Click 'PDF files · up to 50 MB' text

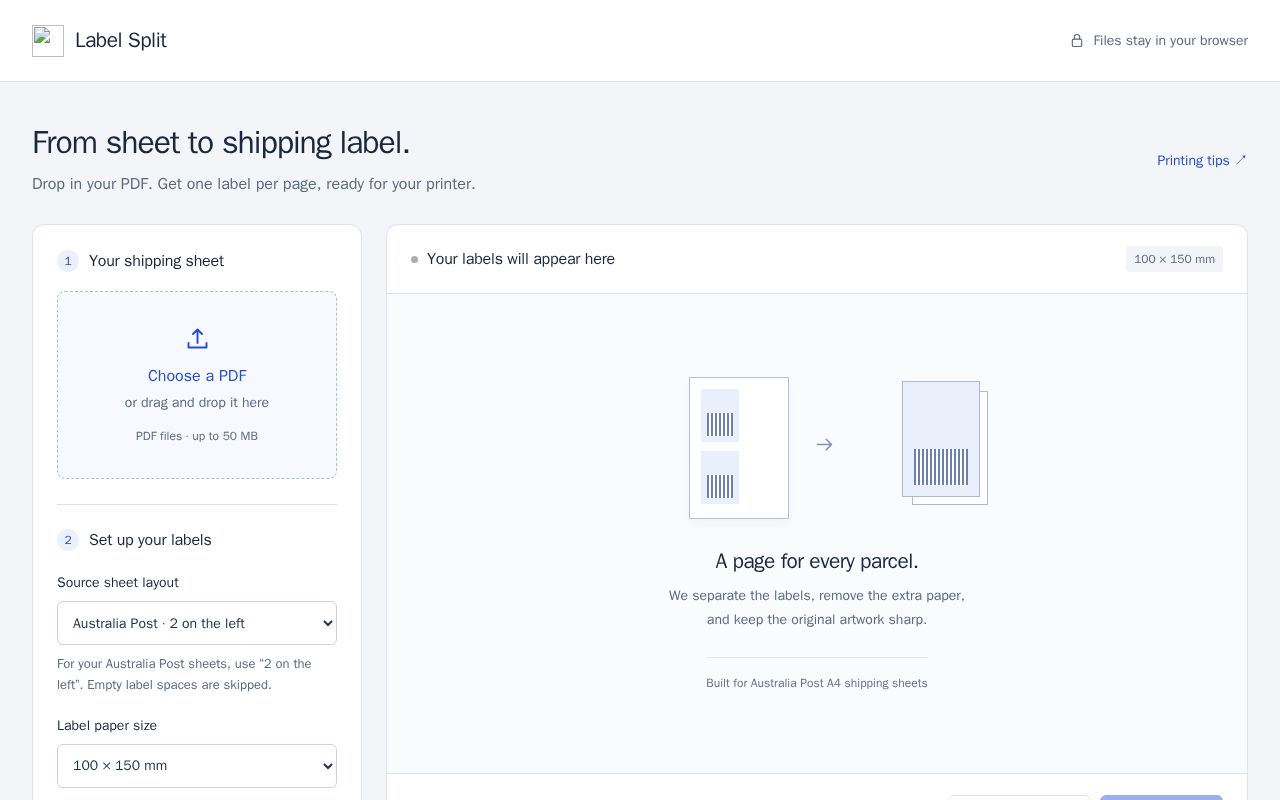[x=197, y=436]
